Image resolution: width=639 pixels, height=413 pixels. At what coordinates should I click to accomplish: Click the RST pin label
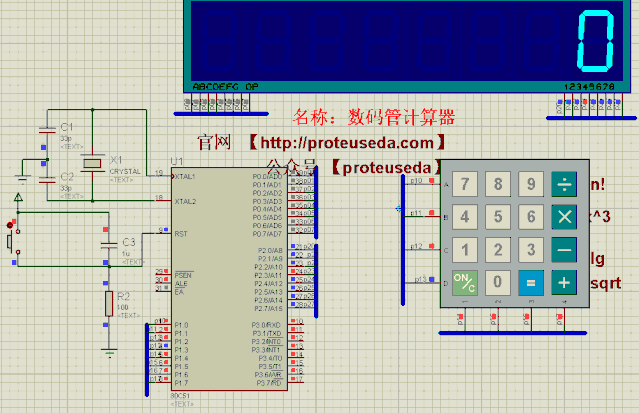point(181,234)
